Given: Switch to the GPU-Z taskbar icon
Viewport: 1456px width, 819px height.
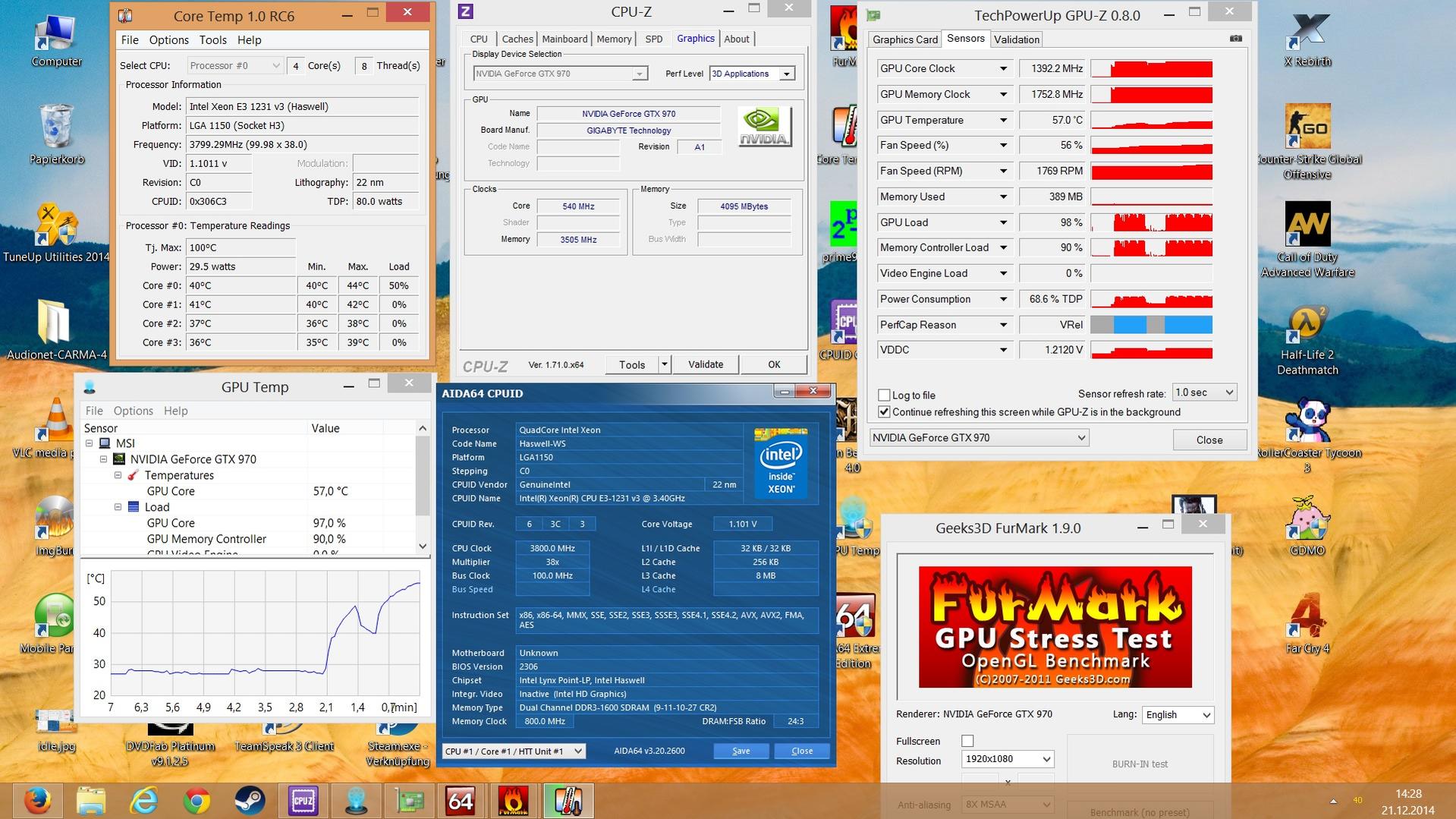Looking at the screenshot, I should coord(408,801).
